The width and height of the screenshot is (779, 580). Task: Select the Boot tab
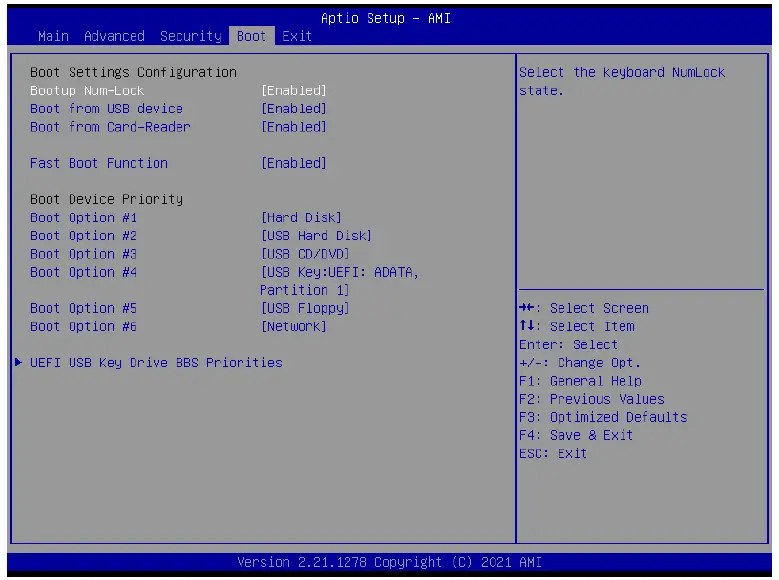[x=251, y=36]
